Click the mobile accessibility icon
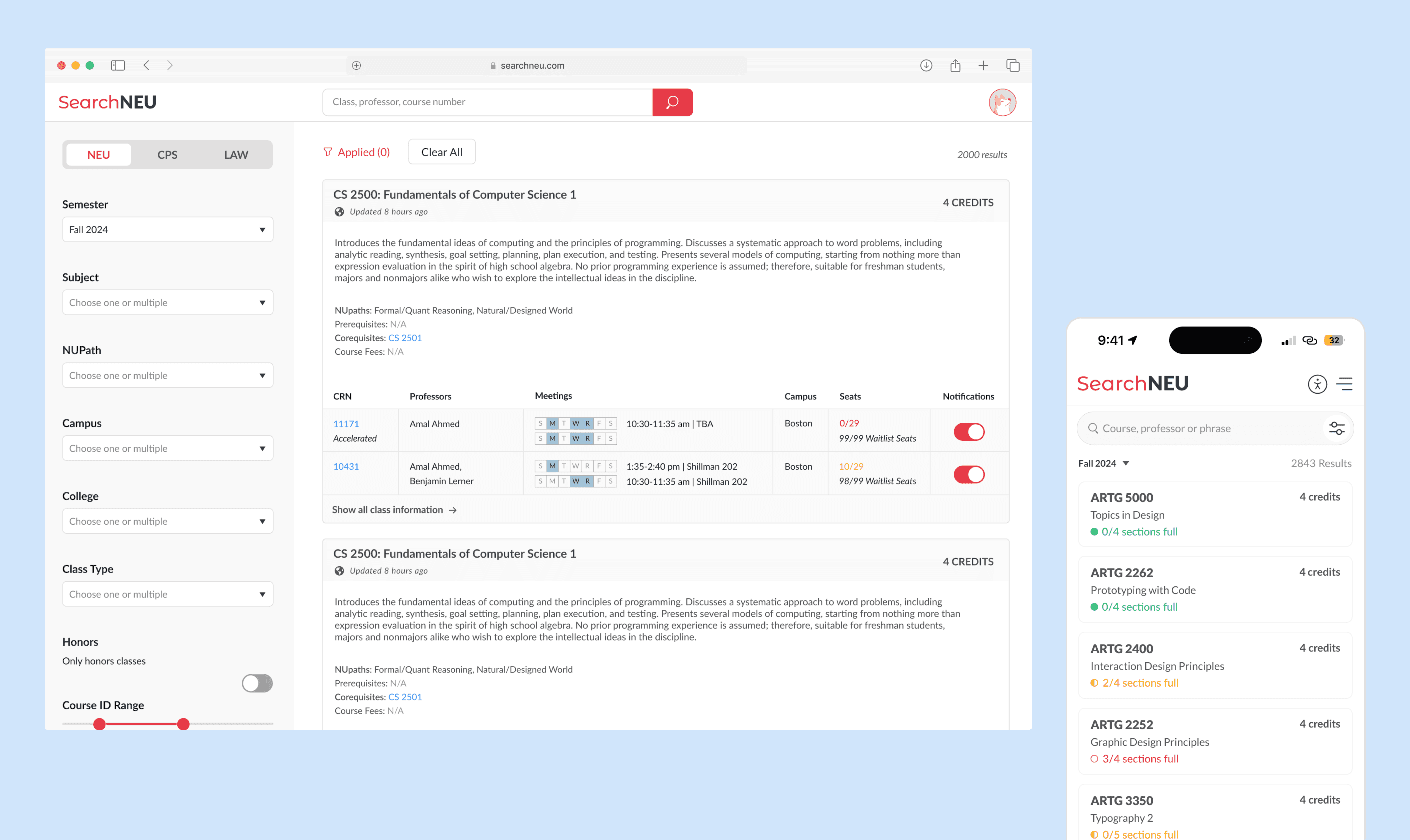Screen dimensions: 1410x840 pos(1317,384)
